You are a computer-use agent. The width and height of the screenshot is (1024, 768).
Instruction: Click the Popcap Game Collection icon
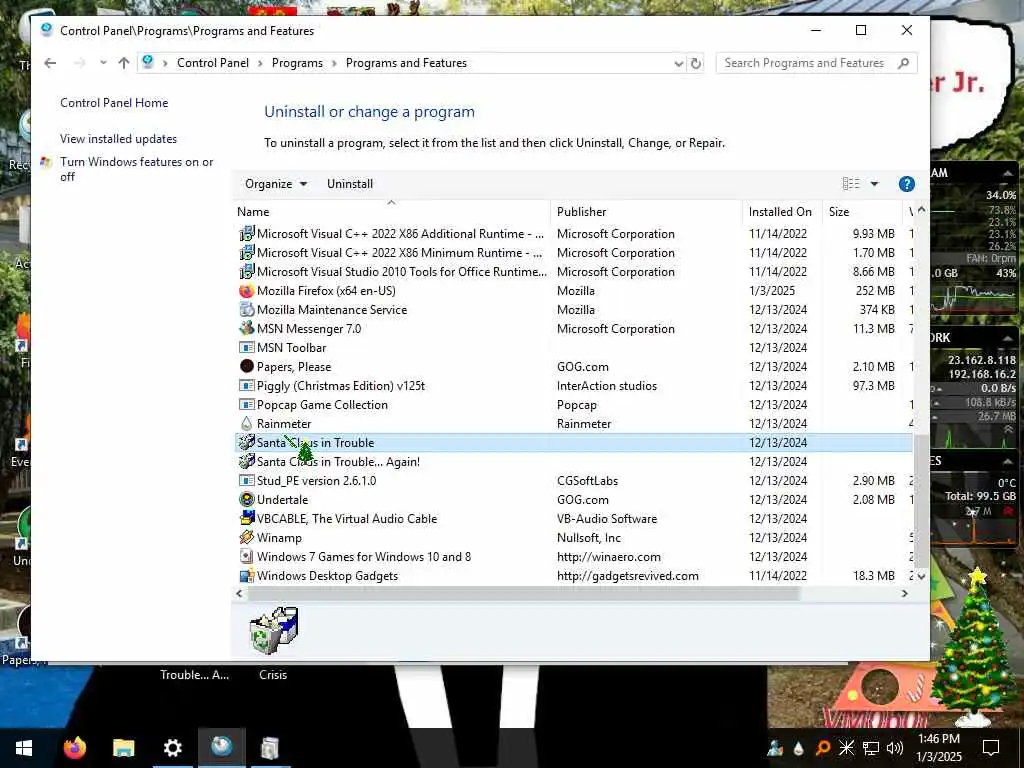(x=246, y=404)
